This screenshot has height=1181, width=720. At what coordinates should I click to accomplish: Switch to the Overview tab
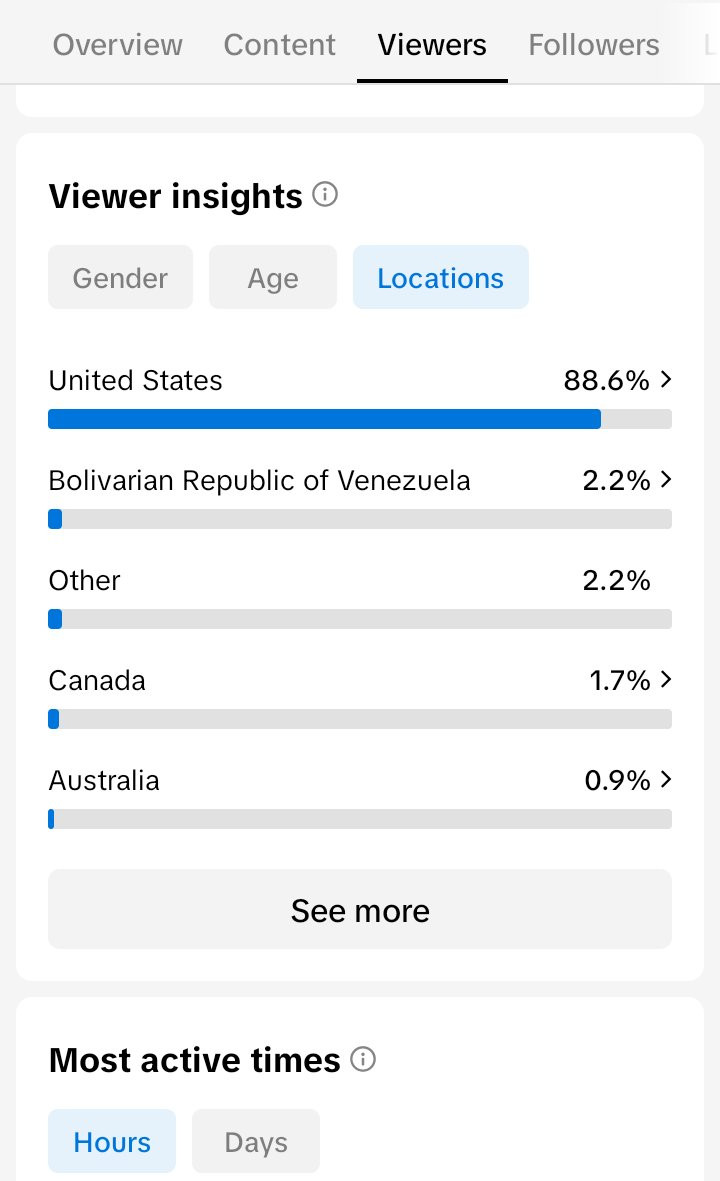tap(117, 45)
